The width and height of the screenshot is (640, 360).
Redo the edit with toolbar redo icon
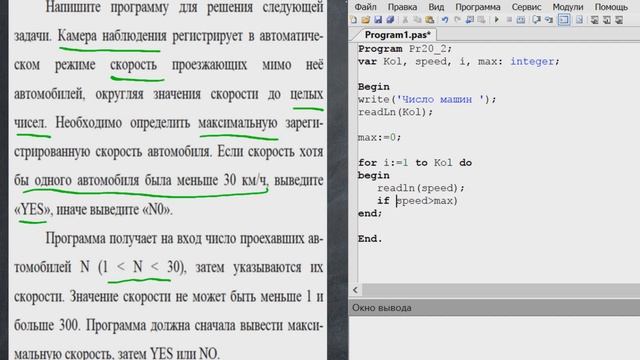click(x=457, y=20)
